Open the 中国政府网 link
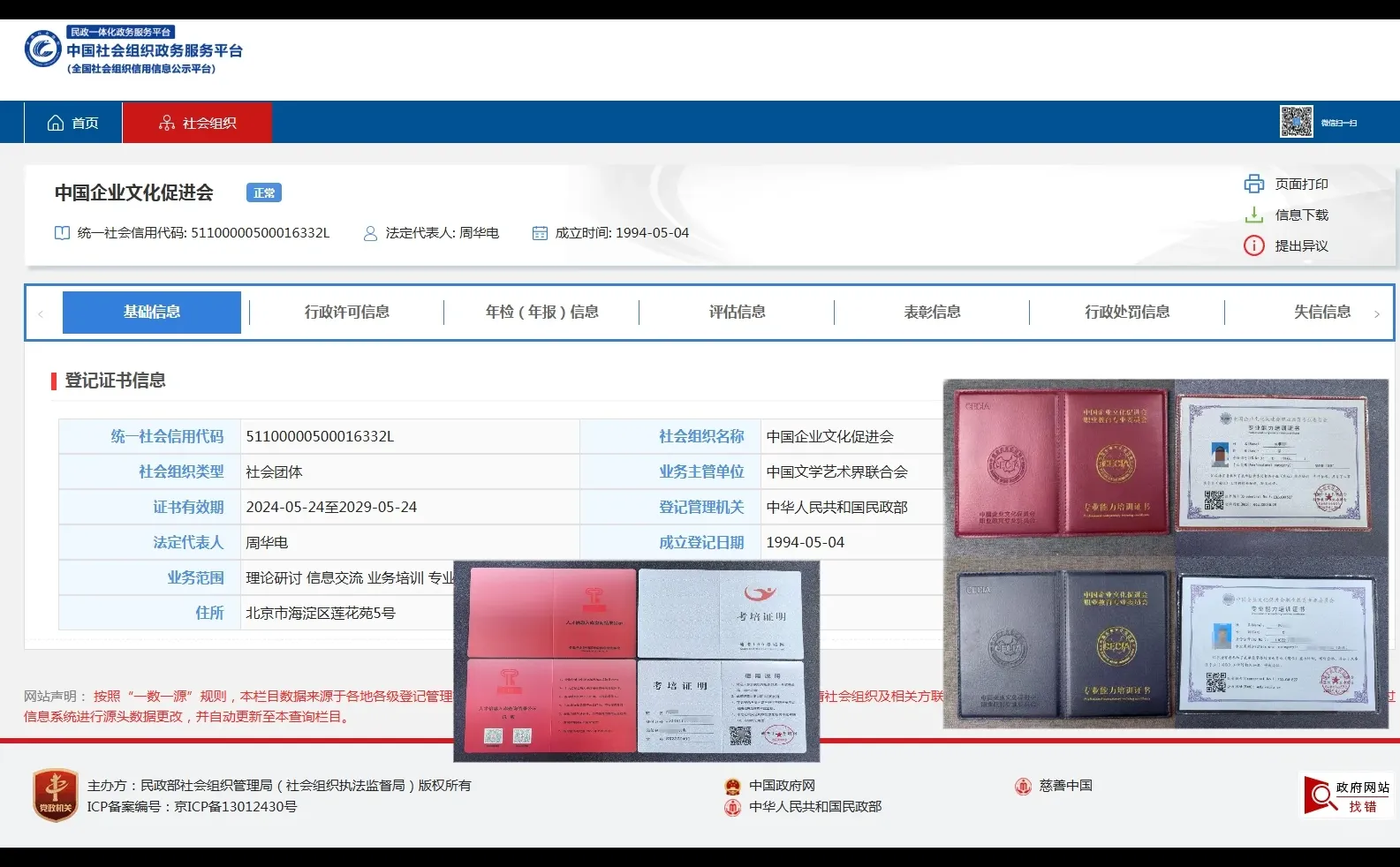The image size is (1400, 867). coord(782,785)
